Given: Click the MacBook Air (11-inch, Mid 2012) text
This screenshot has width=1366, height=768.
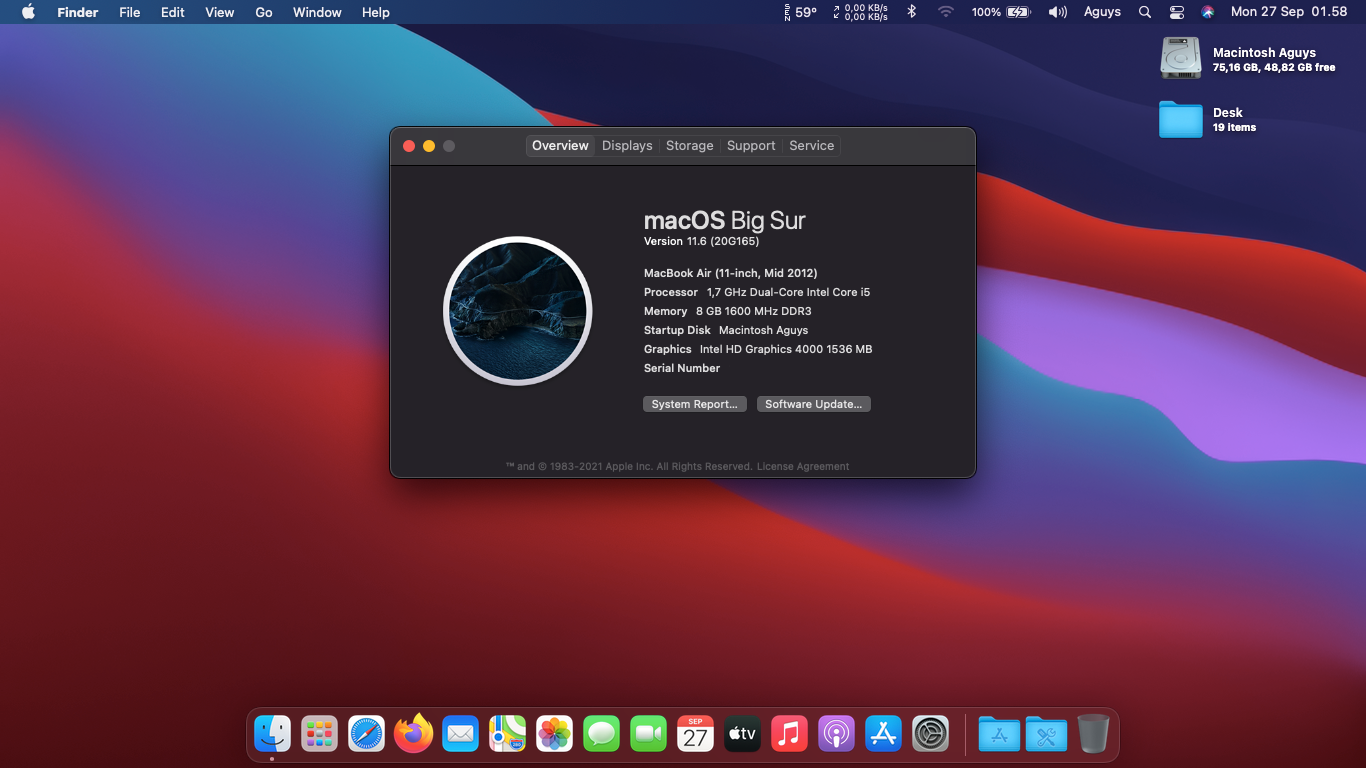Looking at the screenshot, I should click(731, 273).
